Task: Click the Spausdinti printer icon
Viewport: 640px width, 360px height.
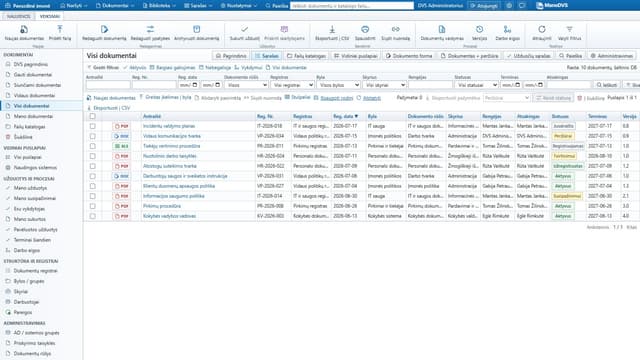Action: pyautogui.click(x=365, y=29)
